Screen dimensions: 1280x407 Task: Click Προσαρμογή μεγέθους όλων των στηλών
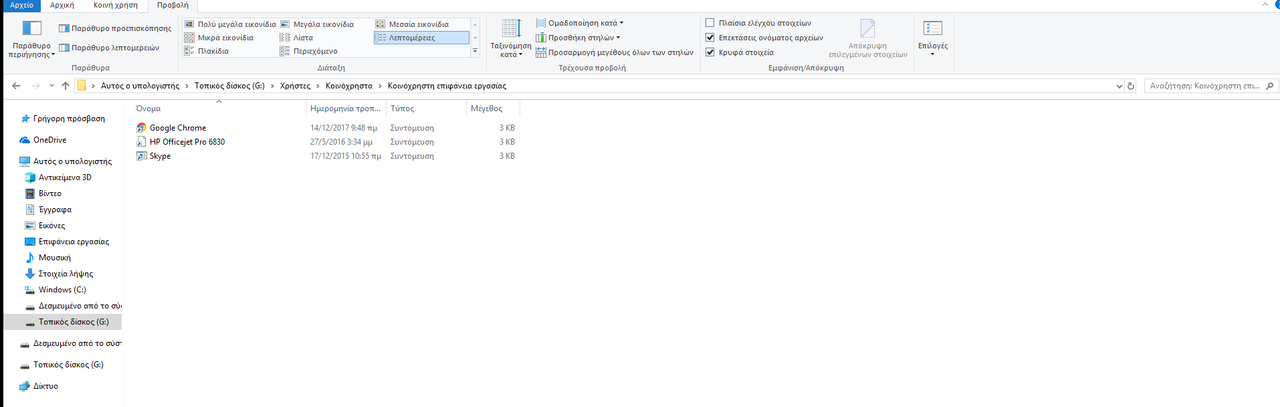[x=614, y=51]
